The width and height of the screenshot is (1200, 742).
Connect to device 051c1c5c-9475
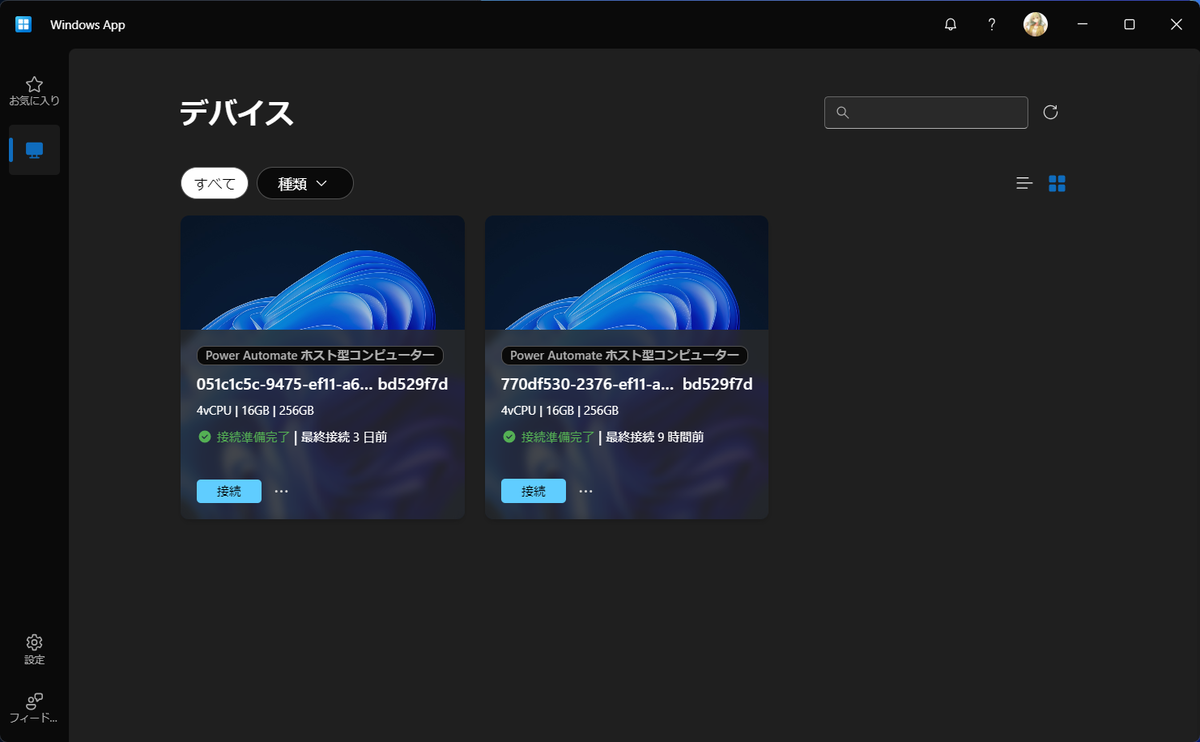(229, 491)
